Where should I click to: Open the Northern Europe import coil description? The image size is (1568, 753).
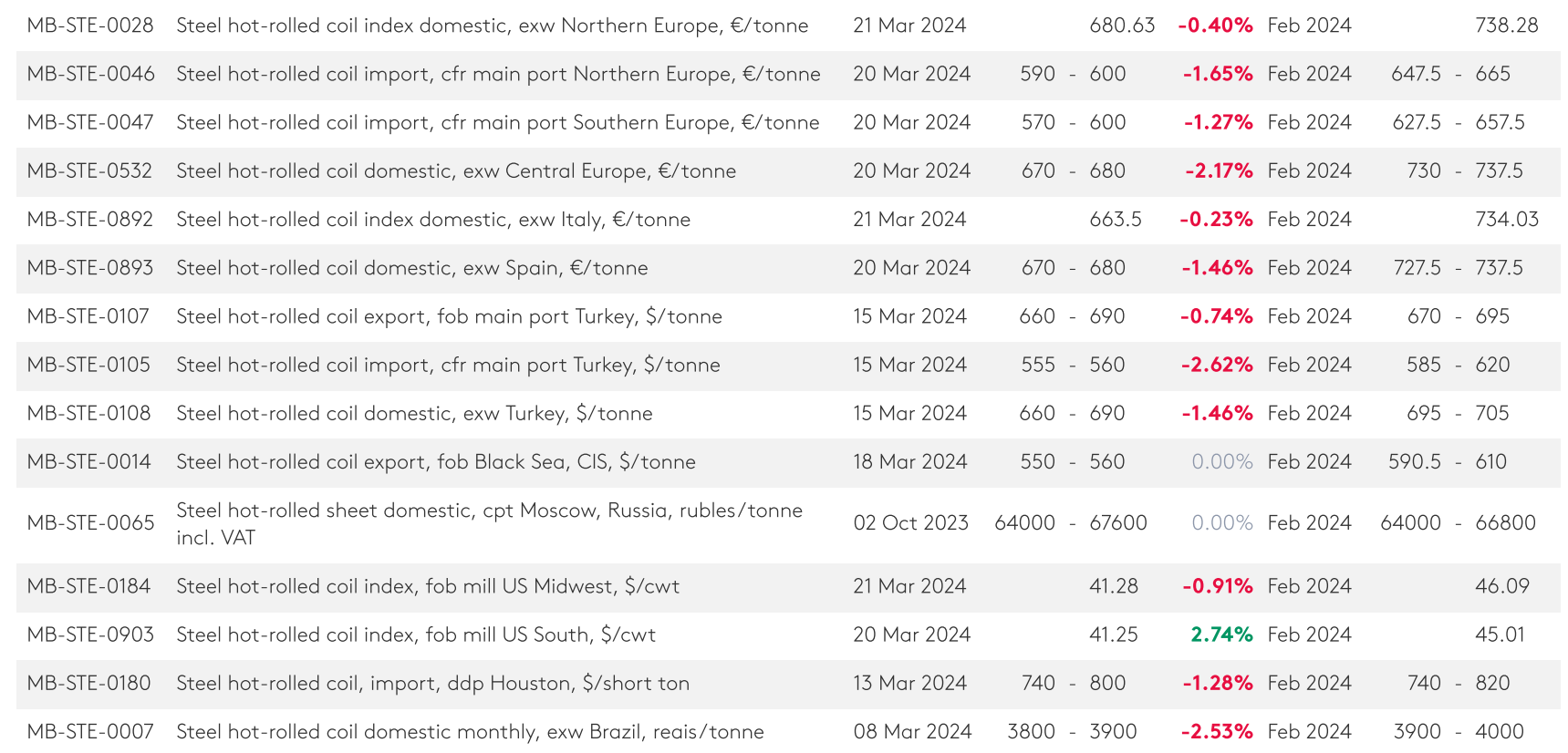[498, 74]
